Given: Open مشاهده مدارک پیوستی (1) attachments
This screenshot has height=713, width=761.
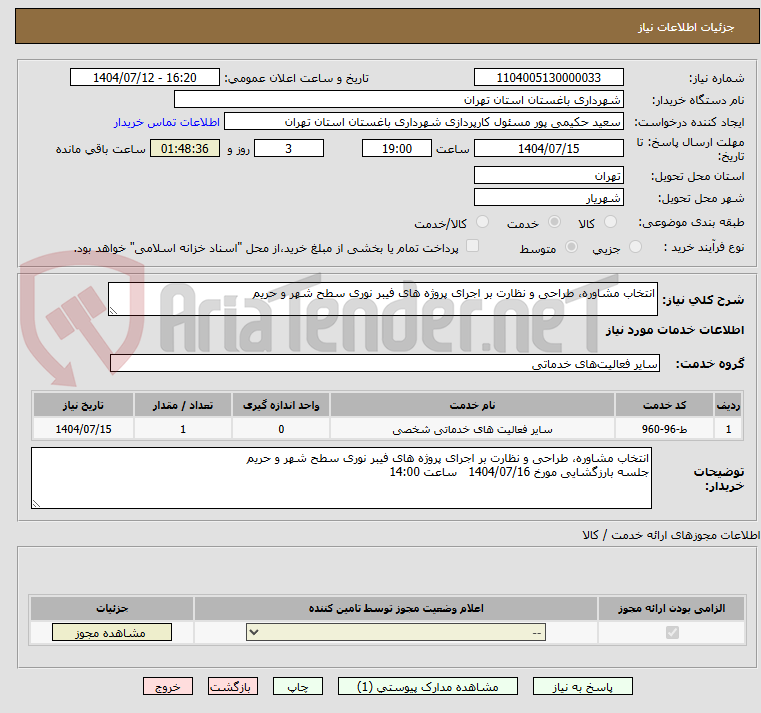Looking at the screenshot, I should pyautogui.click(x=428, y=687).
